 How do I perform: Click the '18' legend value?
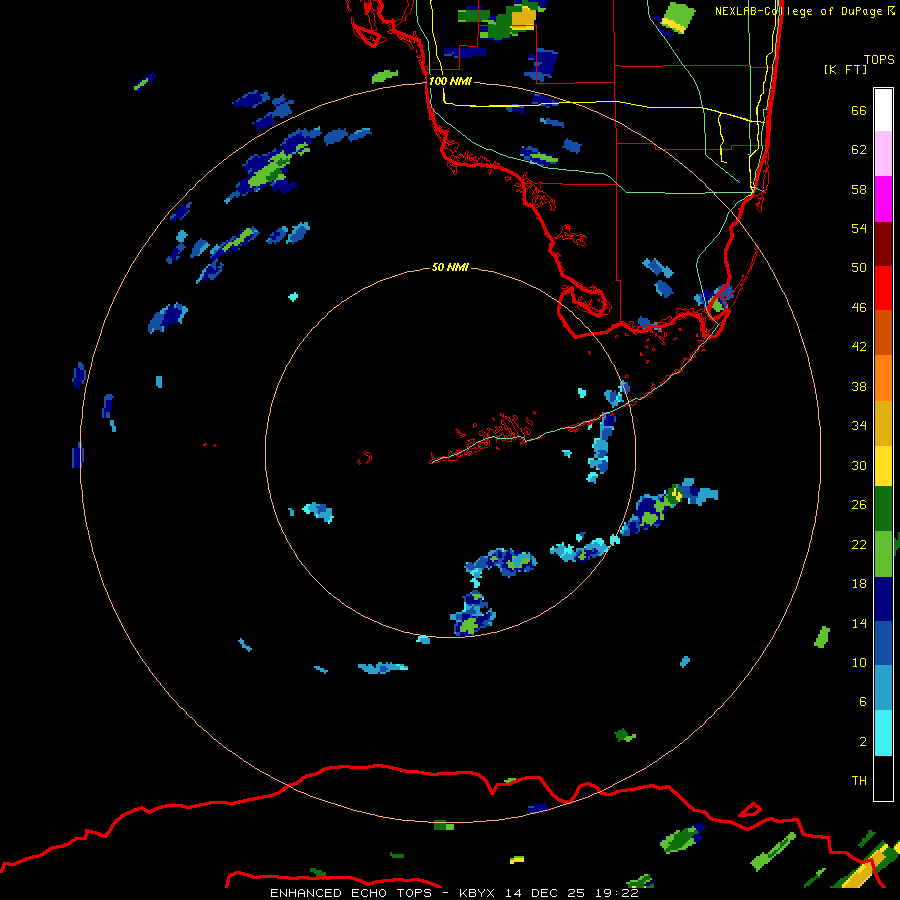(x=859, y=584)
